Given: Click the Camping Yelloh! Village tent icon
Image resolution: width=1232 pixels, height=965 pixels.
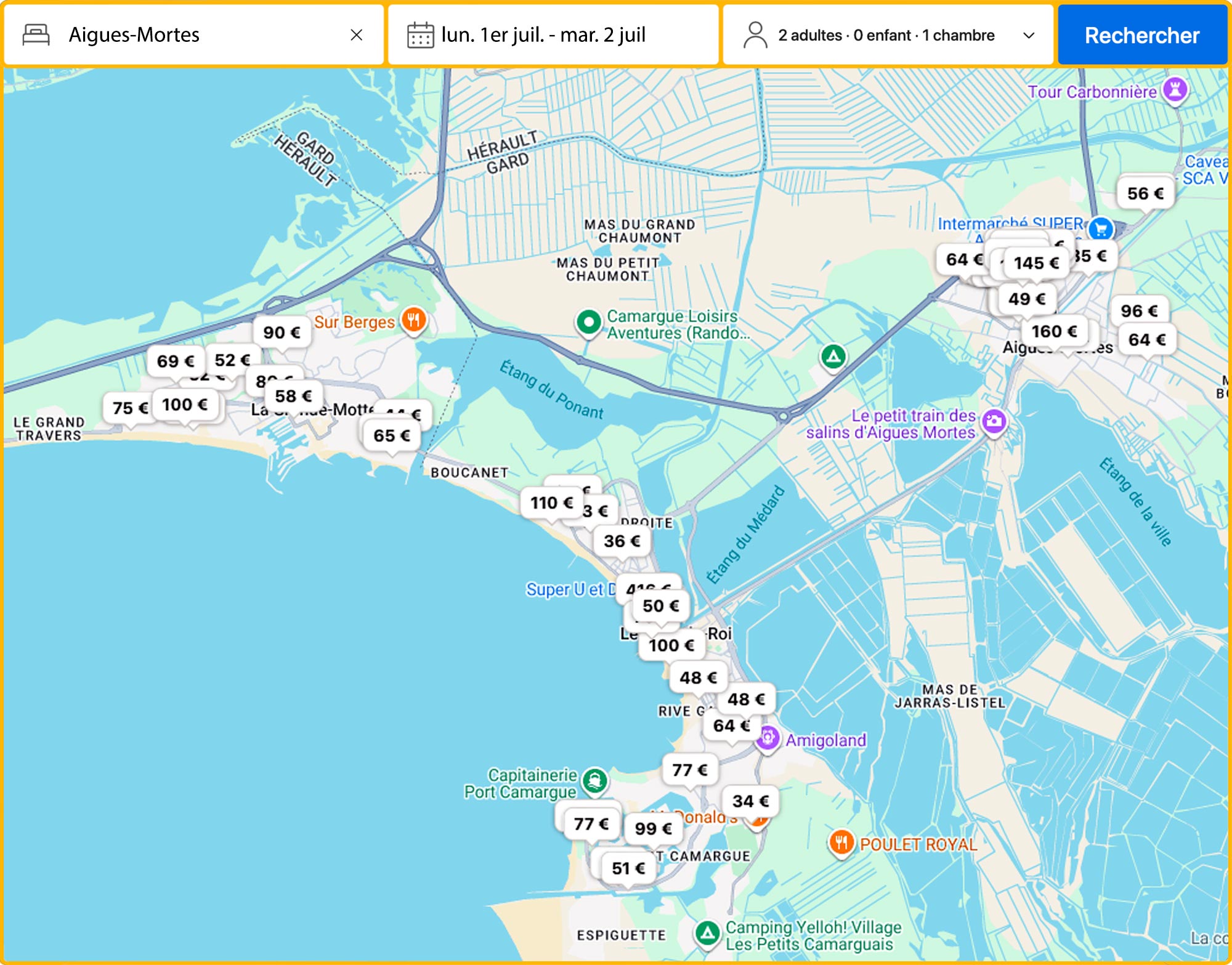Looking at the screenshot, I should (x=708, y=933).
